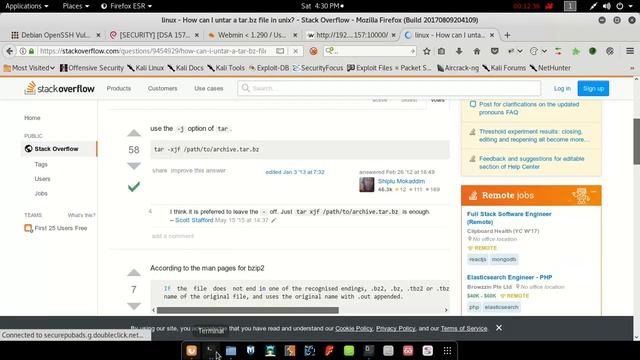This screenshot has width=640, height=360.
Task: Open Jobs in the left sidebar
Action: tap(41, 193)
